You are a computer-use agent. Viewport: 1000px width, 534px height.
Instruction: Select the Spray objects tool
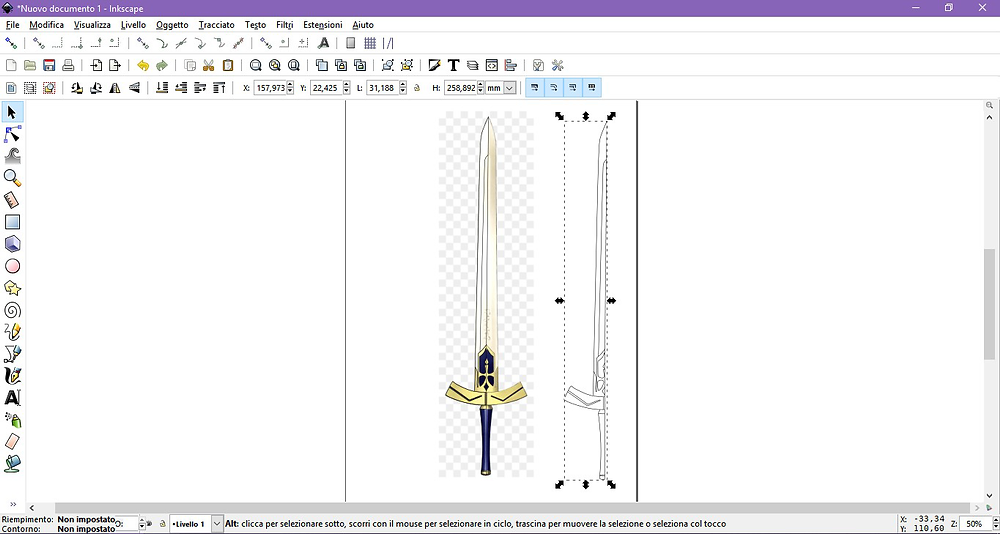tap(12, 419)
